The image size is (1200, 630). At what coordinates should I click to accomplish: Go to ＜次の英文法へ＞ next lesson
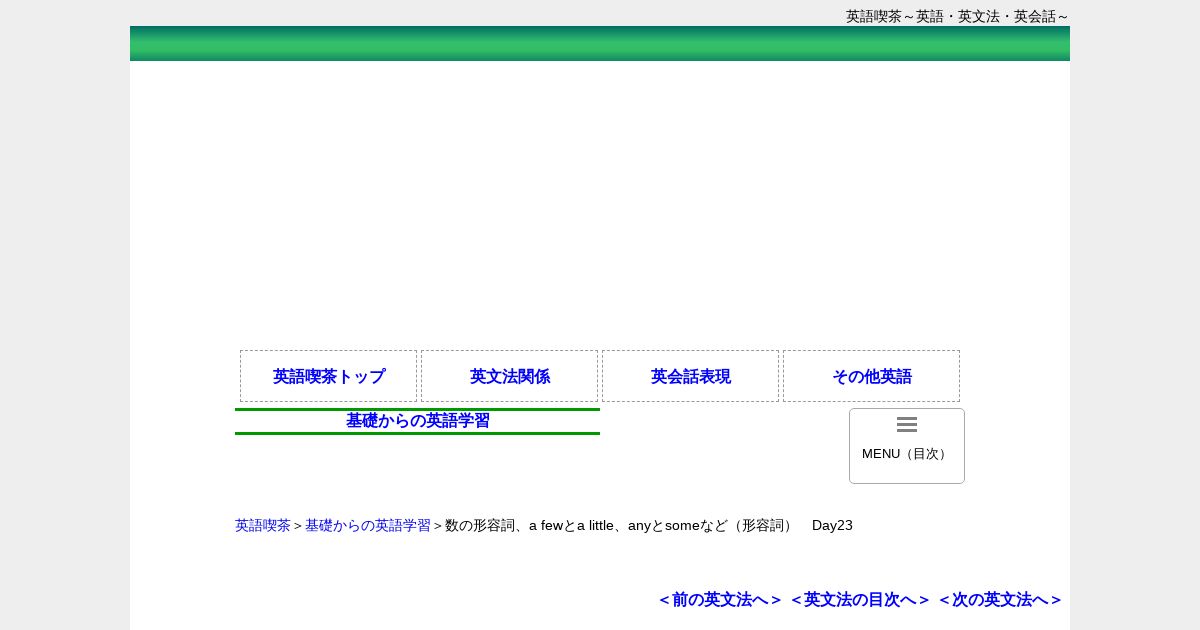click(1000, 600)
